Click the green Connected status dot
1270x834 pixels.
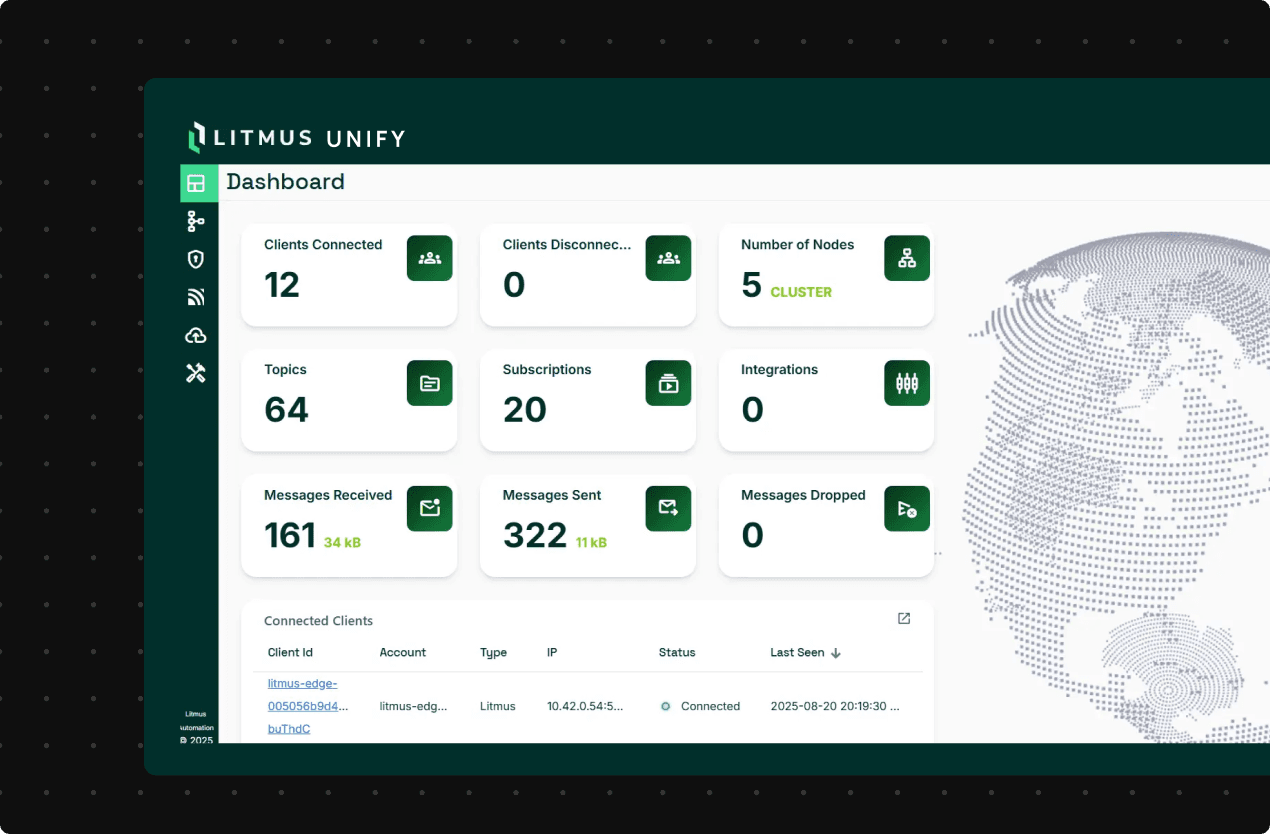pyautogui.click(x=665, y=706)
